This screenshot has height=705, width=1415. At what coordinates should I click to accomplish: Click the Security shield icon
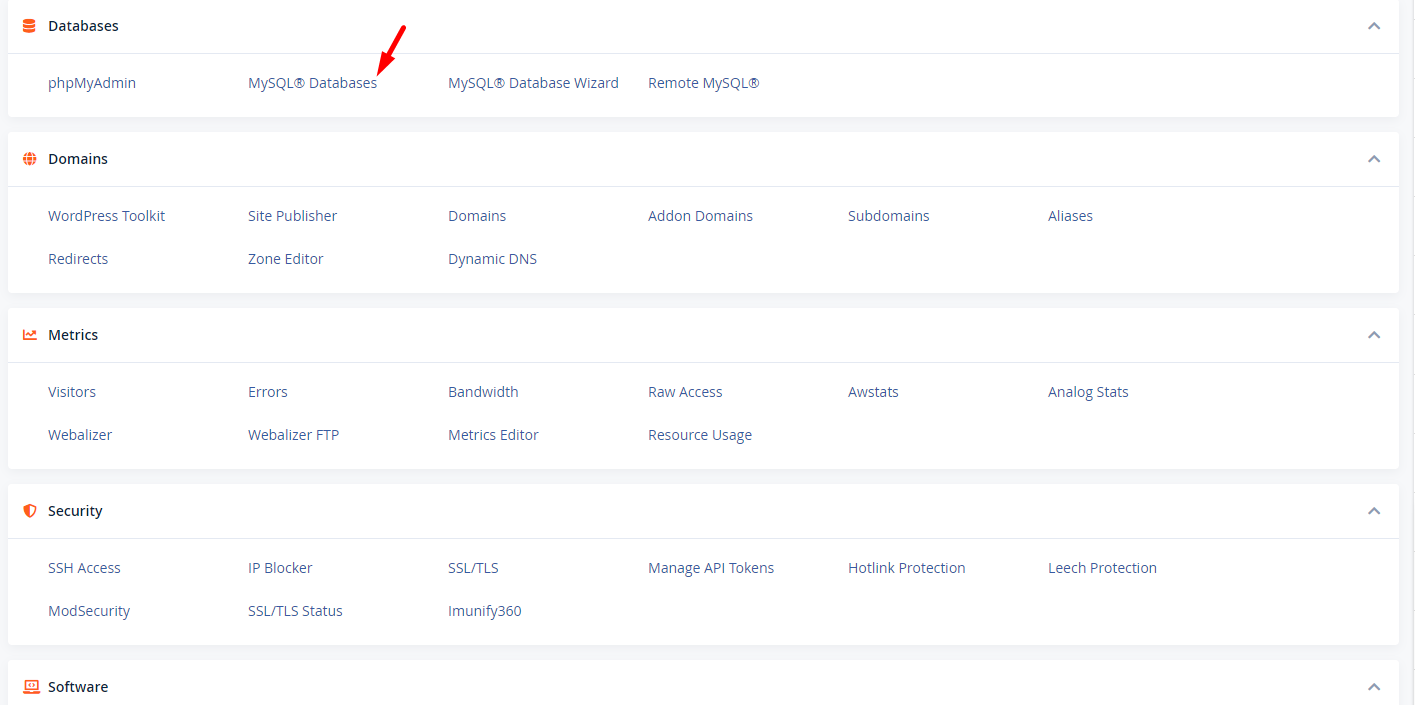pos(30,511)
